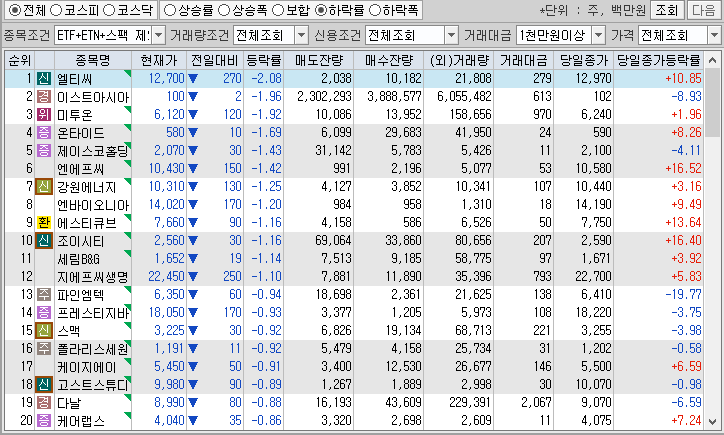Click the down arrow beside 엔바이오니아 price 14,020
The image size is (724, 435).
pos(193,205)
